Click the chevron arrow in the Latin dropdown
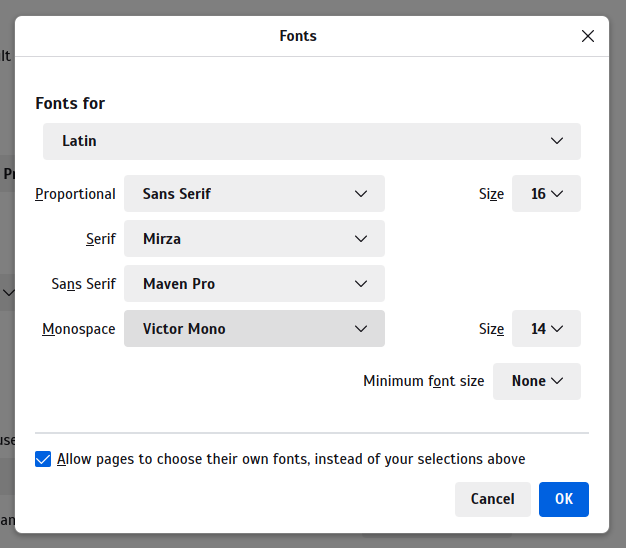This screenshot has height=548, width=626. pos(557,141)
